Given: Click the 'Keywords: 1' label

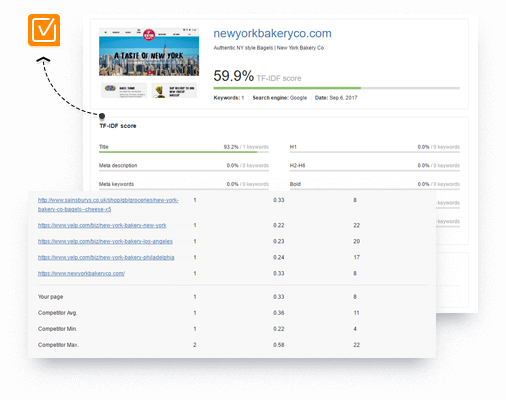Looking at the screenshot, I should (x=229, y=98).
